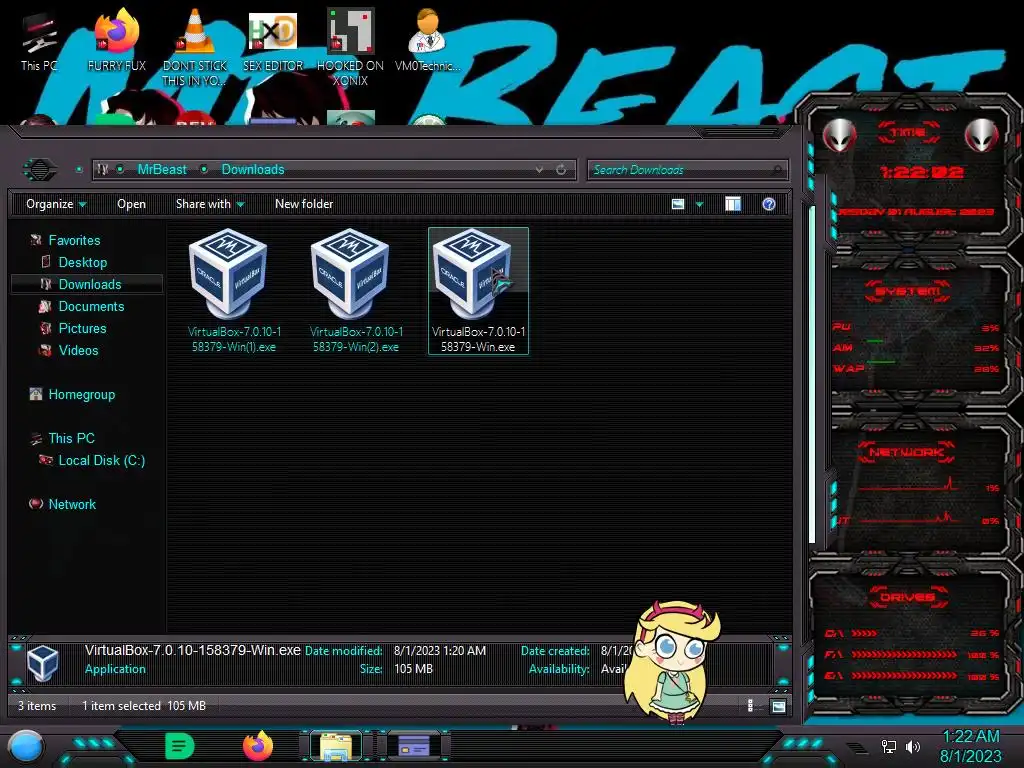Click the C:\ drive usage bar

[x=864, y=633]
